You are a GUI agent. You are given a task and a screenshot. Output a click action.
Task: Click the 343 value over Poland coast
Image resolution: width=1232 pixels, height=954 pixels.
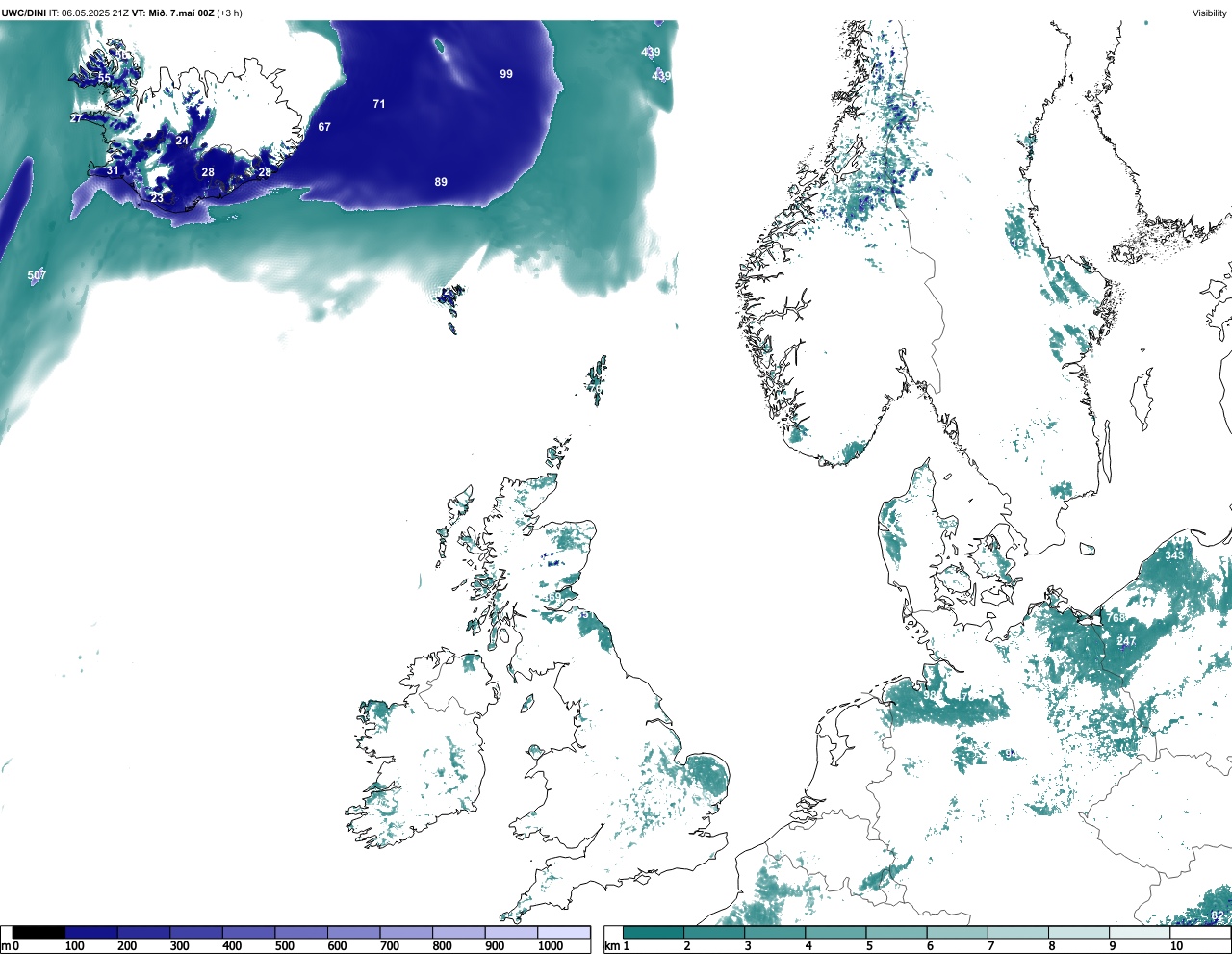pyautogui.click(x=1174, y=555)
